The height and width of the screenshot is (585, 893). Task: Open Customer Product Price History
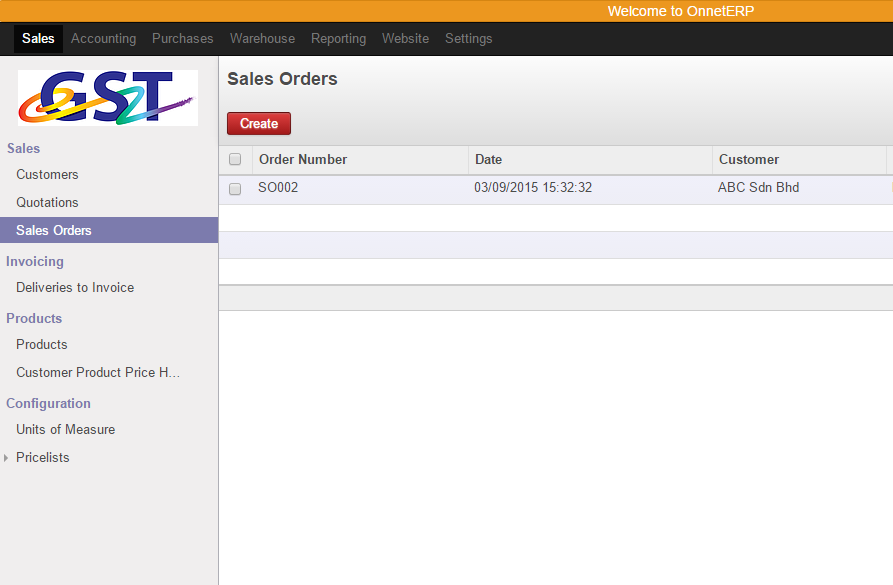tap(97, 372)
